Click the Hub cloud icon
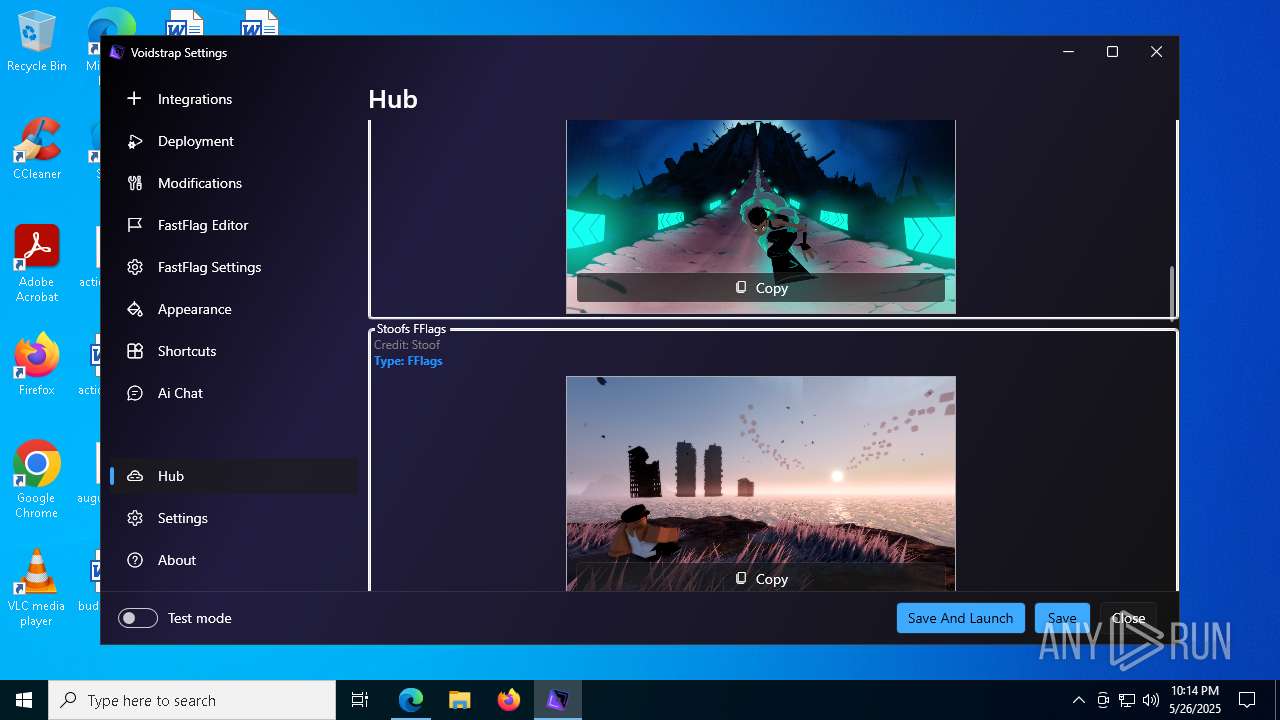The width and height of the screenshot is (1280, 720). [135, 476]
